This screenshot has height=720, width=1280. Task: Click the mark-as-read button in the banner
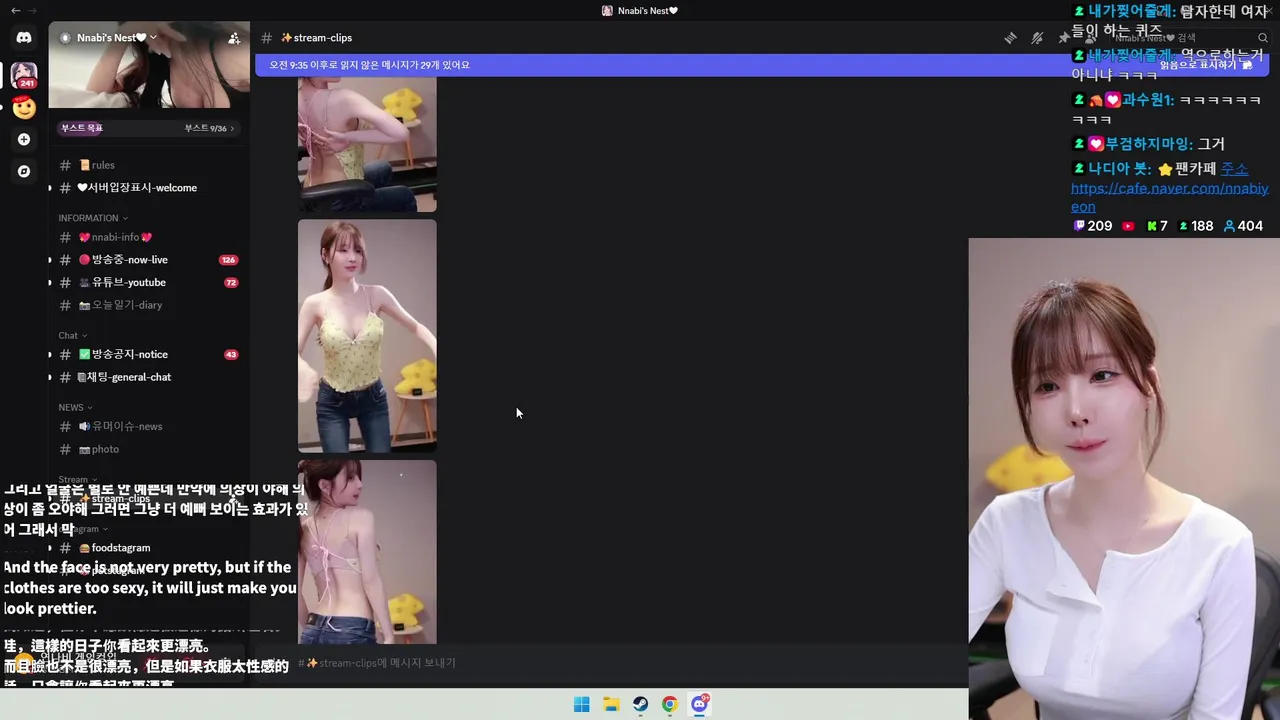[x=1207, y=65]
